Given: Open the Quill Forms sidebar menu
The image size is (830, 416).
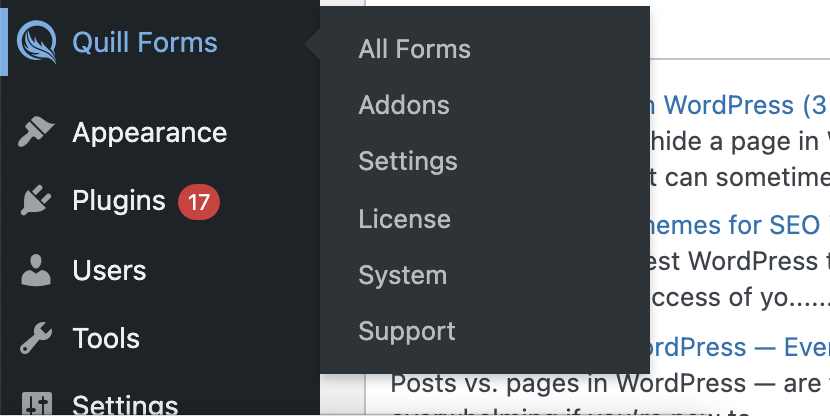Looking at the screenshot, I should tap(145, 42).
